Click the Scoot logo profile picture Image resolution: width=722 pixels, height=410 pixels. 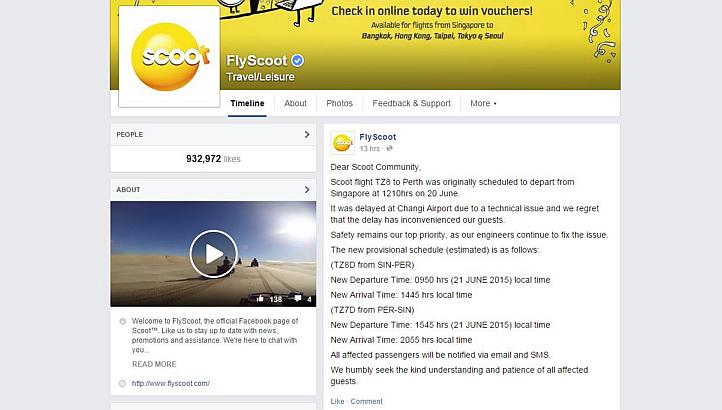[x=169, y=57]
